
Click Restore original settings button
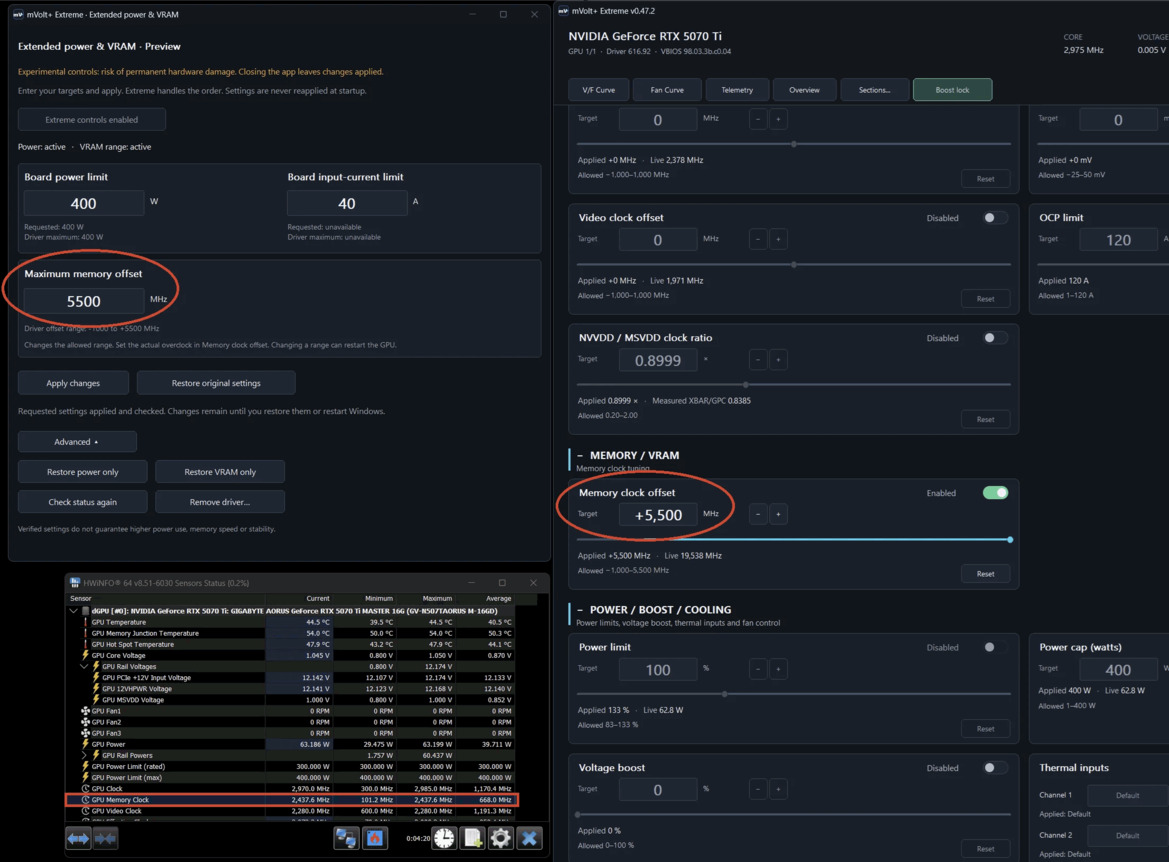tap(216, 383)
